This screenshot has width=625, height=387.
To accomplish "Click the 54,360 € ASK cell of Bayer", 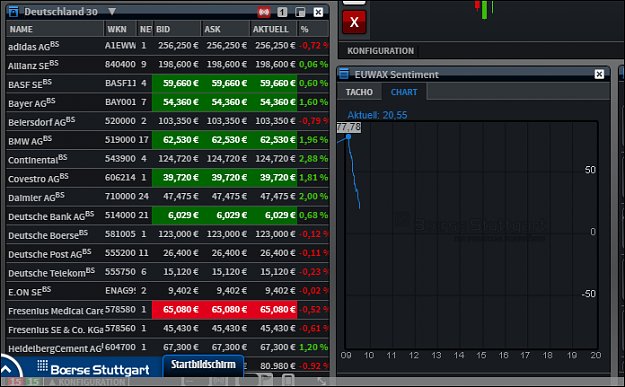I will pos(225,102).
